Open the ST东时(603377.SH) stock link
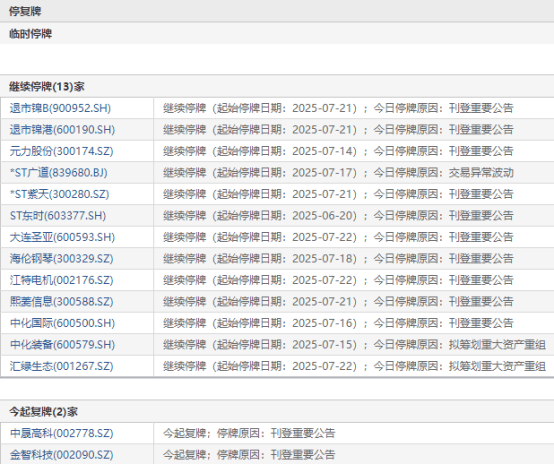 click(58, 216)
